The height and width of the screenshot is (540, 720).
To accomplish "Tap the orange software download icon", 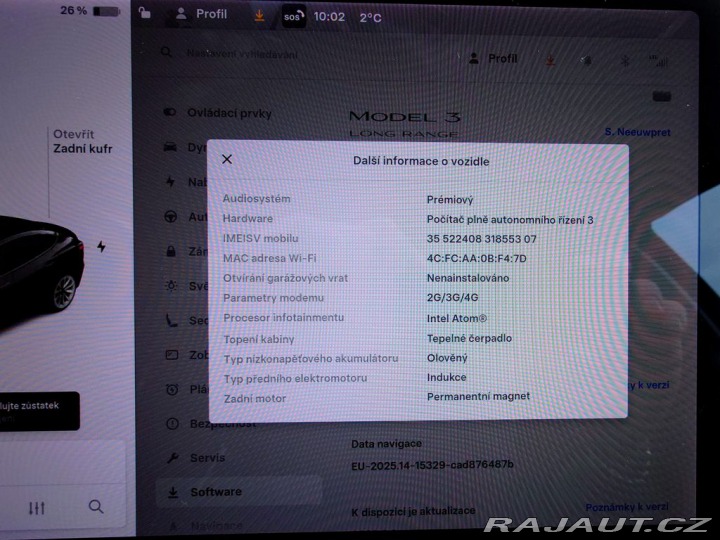I will coord(260,15).
